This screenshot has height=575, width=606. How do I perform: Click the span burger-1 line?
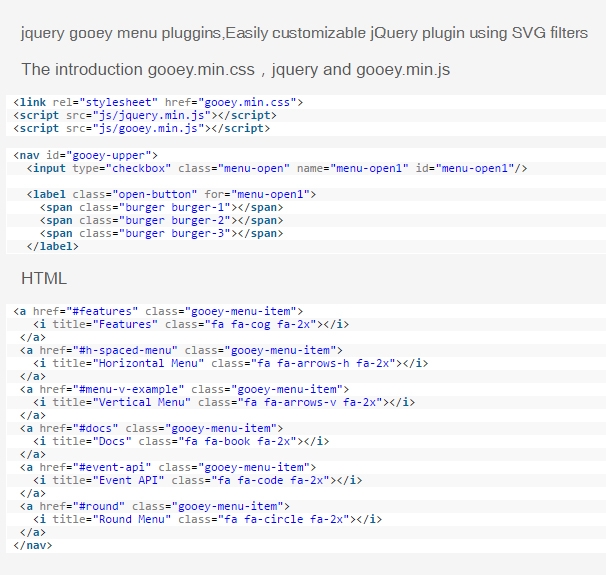tap(161, 208)
